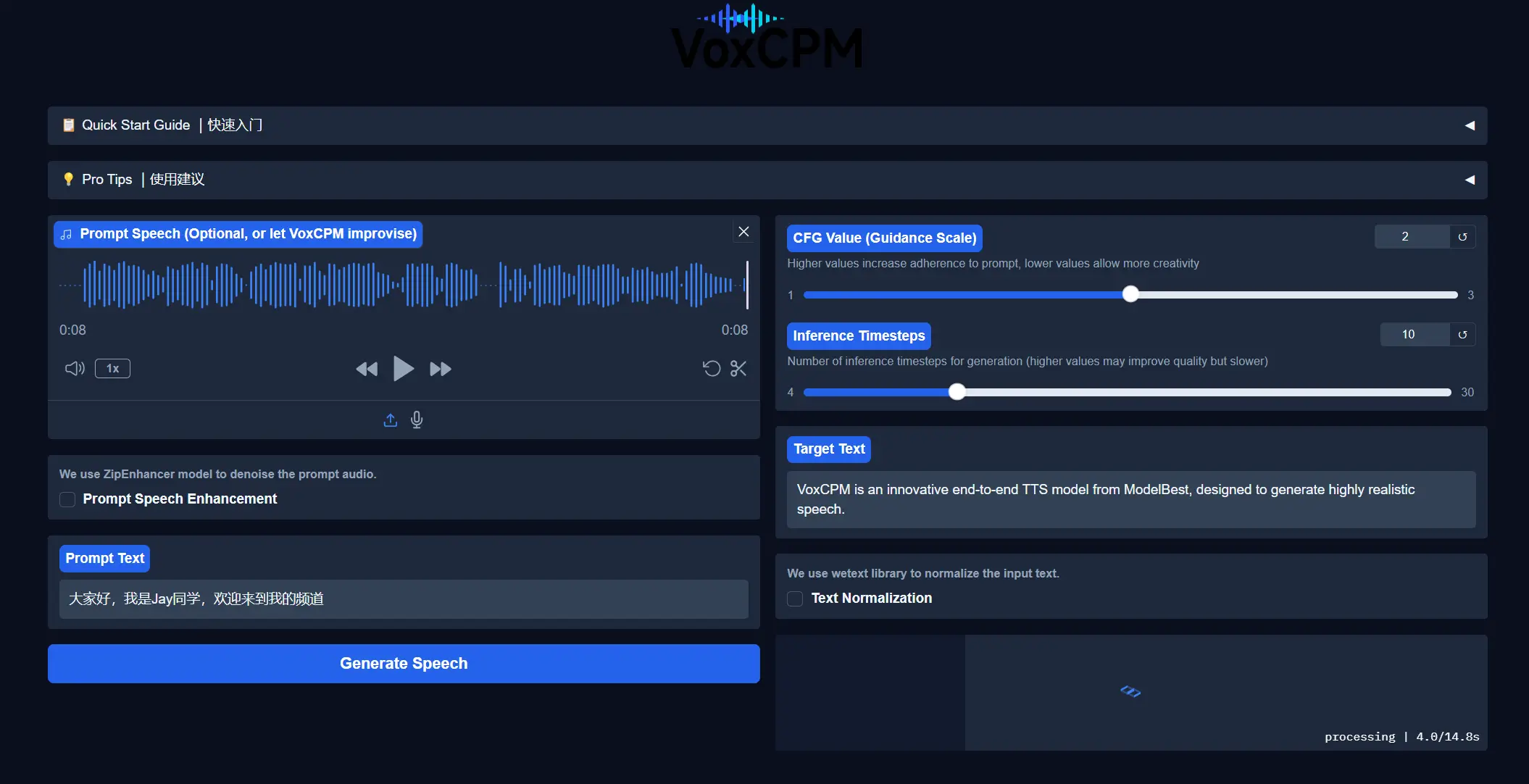Click the 'Target Text' label

(x=829, y=449)
